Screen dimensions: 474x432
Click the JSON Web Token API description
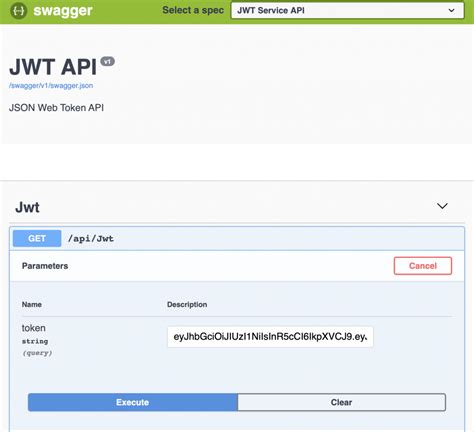point(56,108)
